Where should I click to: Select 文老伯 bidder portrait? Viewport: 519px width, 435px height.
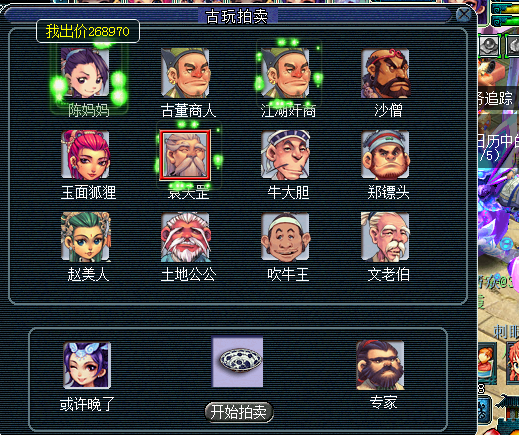[x=385, y=237]
